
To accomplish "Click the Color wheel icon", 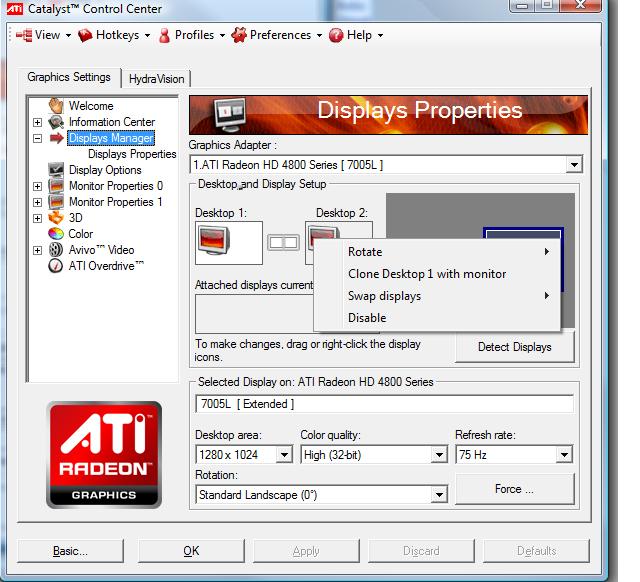I will (x=56, y=233).
